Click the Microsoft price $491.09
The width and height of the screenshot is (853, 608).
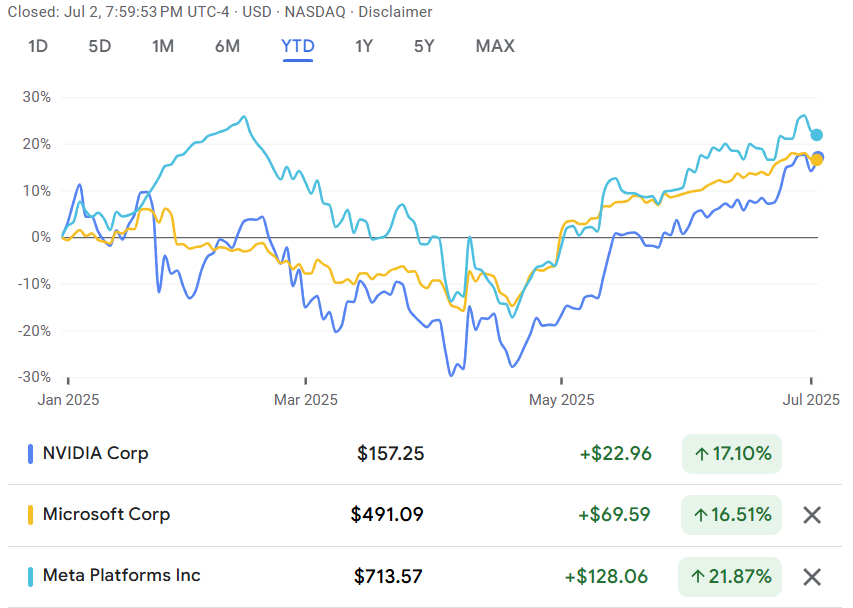point(387,515)
